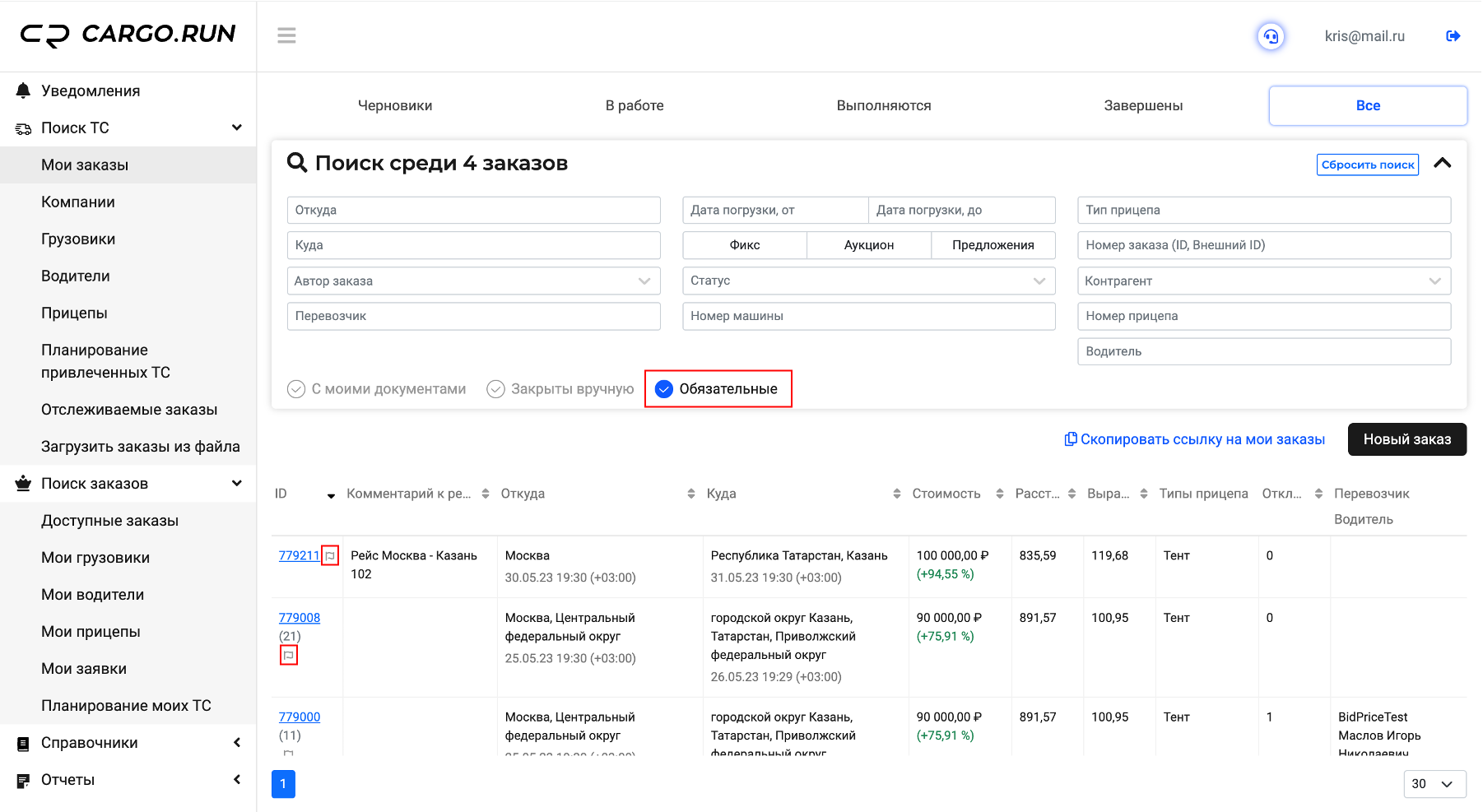This screenshot has width=1483, height=812.
Task: Open the page size 30 selector
Action: click(1434, 784)
